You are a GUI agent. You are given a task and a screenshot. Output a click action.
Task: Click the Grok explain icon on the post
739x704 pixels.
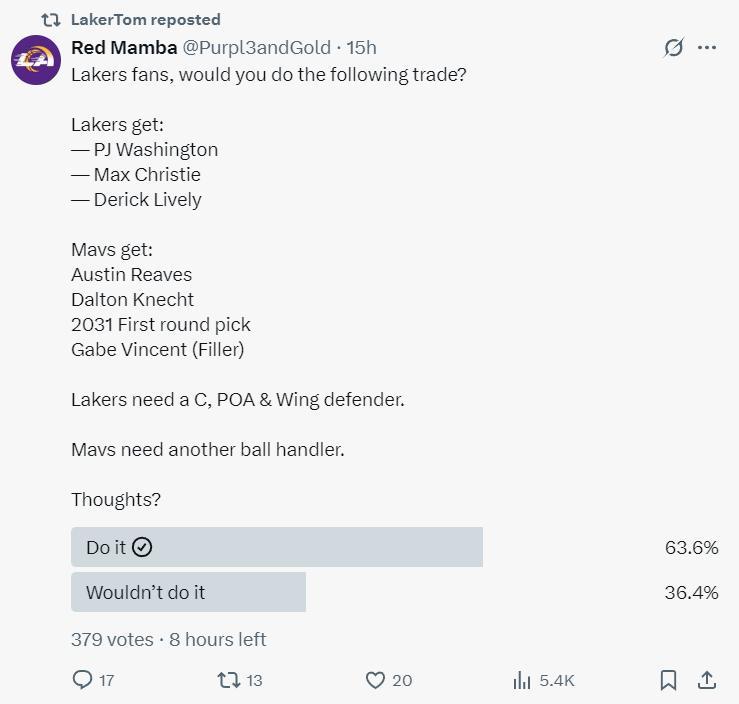[x=674, y=48]
